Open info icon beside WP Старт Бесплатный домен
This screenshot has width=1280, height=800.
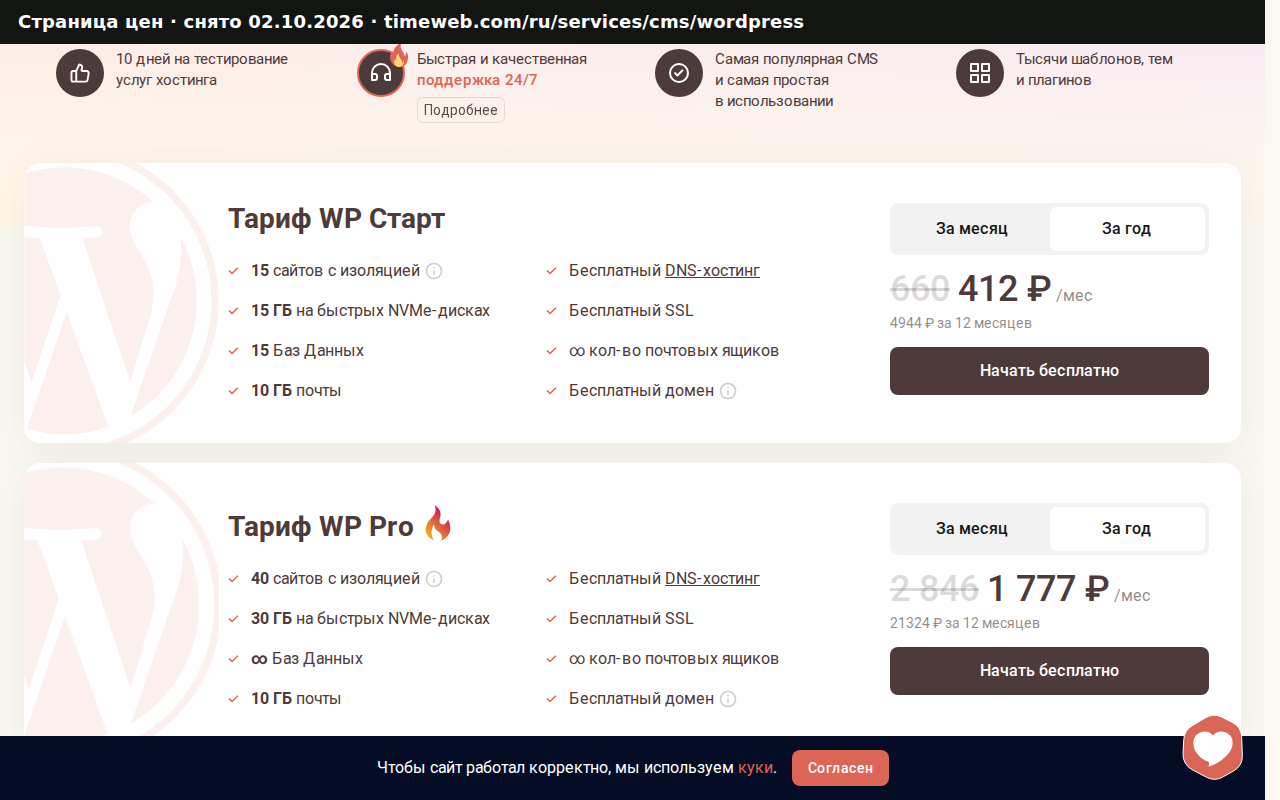tap(728, 391)
